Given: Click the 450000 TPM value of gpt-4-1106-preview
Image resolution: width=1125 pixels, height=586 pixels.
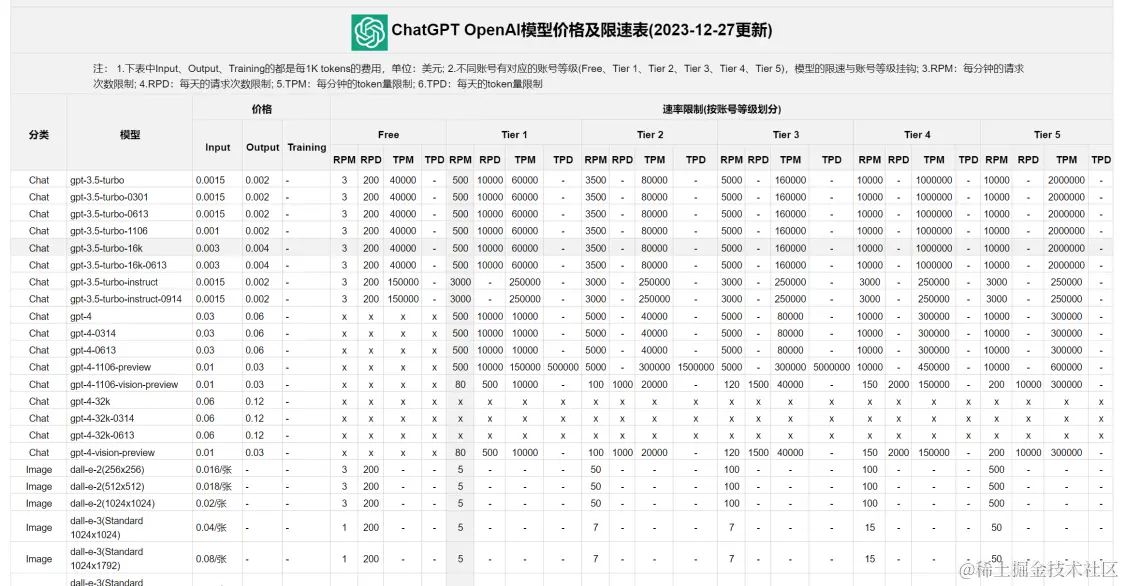Looking at the screenshot, I should [x=933, y=367].
